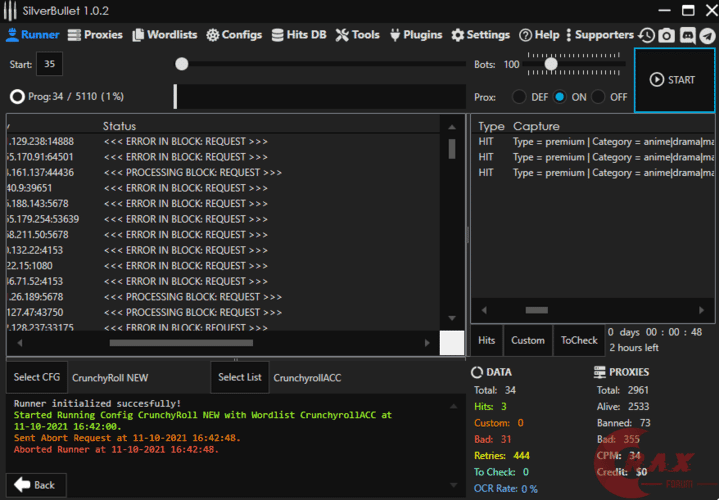
Task: Click the Select List button
Action: (240, 377)
